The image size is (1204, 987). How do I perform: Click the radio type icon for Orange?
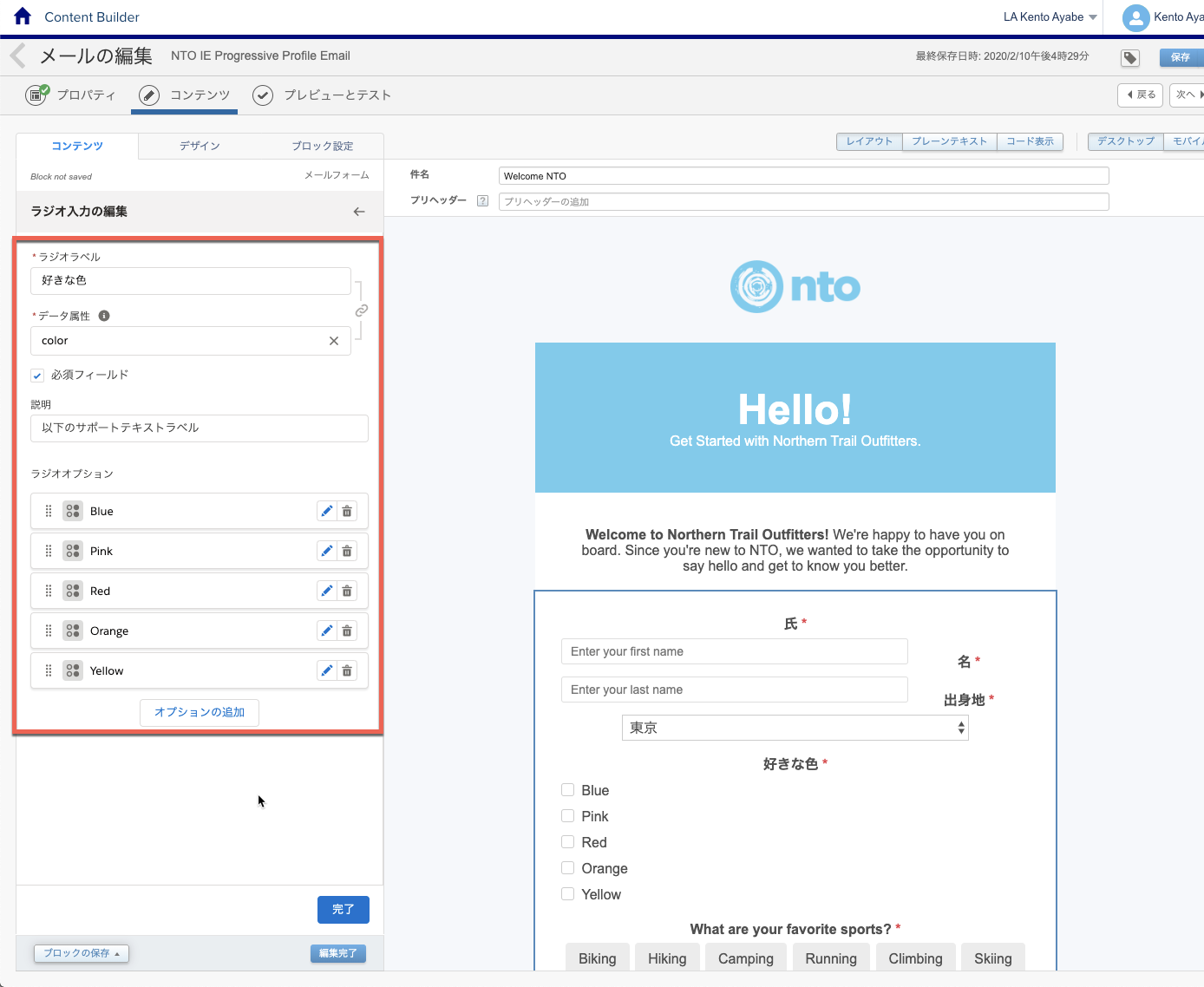(73, 631)
